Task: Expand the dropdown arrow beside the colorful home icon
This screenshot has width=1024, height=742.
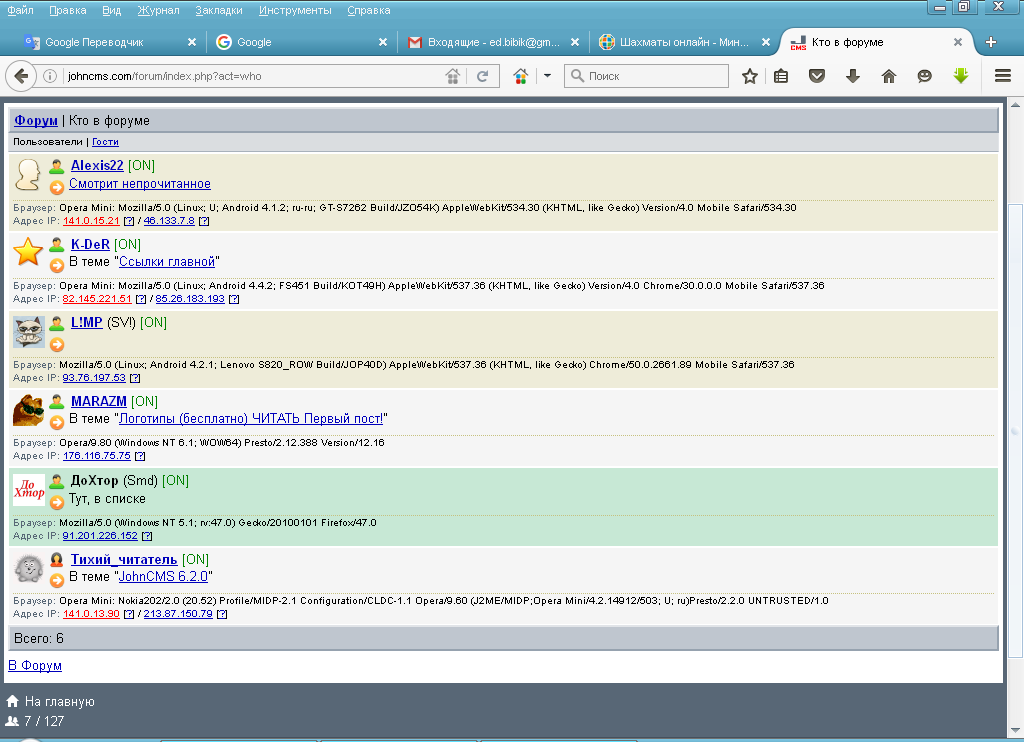Action: coord(547,76)
